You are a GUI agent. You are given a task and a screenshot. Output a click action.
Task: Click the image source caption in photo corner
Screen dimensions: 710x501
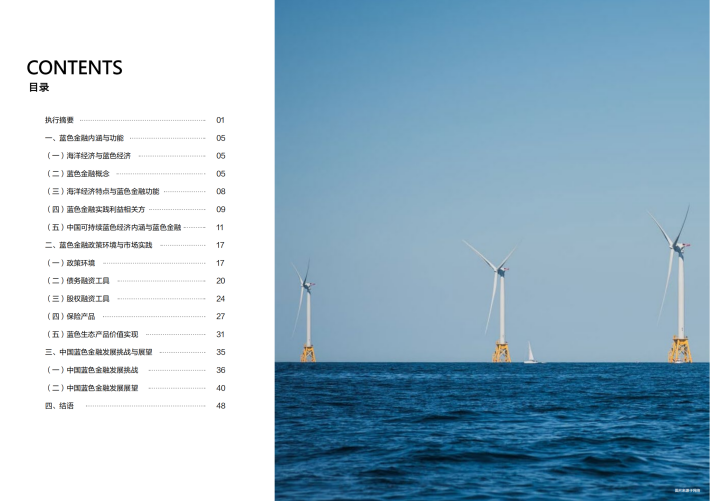coord(687,490)
